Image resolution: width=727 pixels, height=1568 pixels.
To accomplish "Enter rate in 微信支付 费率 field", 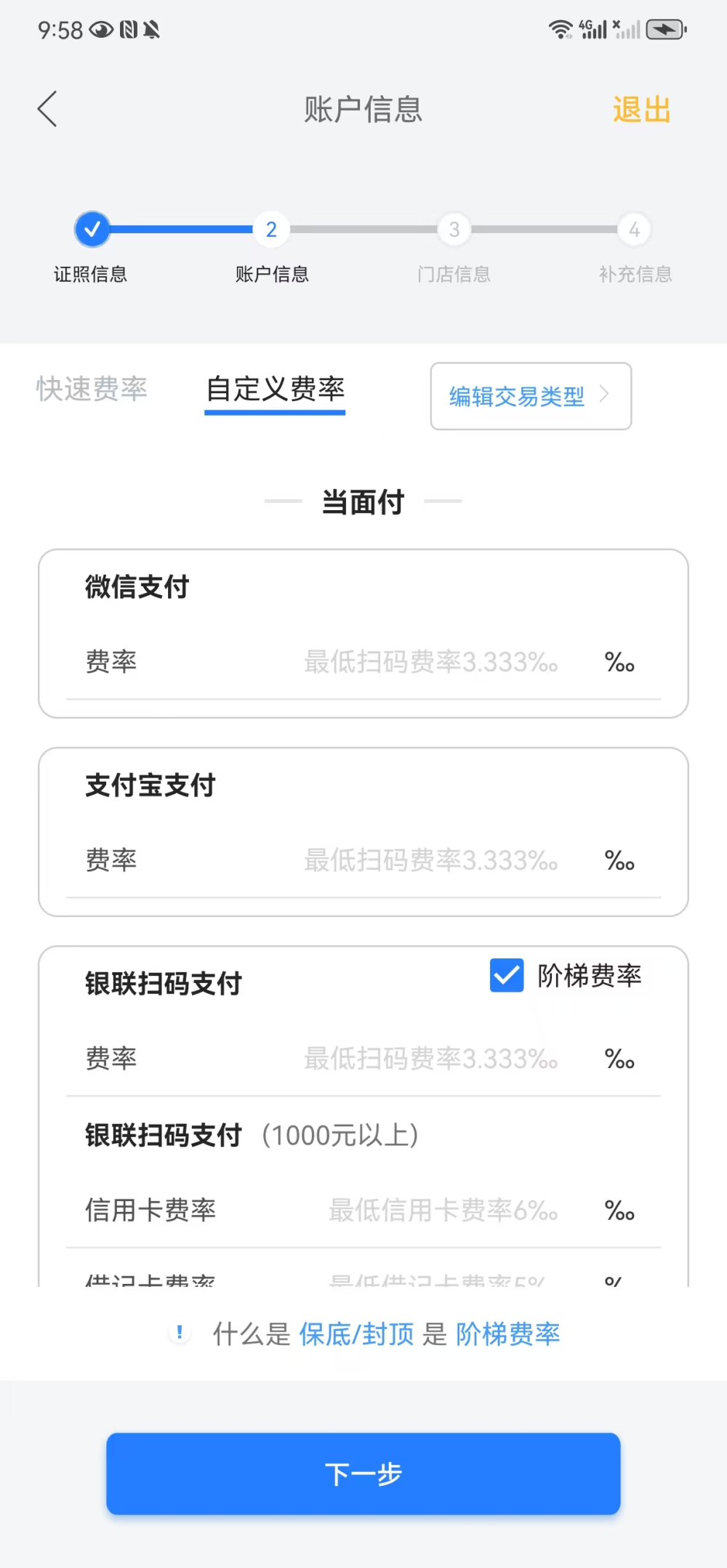I will point(430,662).
